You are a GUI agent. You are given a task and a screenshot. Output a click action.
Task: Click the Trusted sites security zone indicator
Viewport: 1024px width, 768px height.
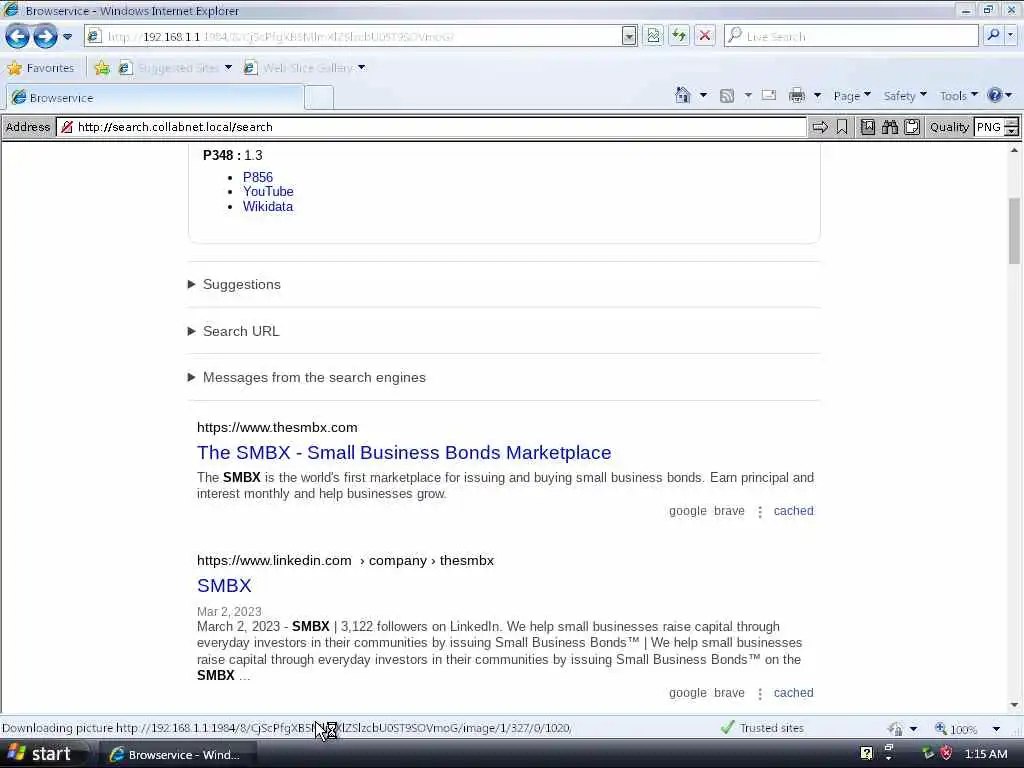click(x=762, y=728)
